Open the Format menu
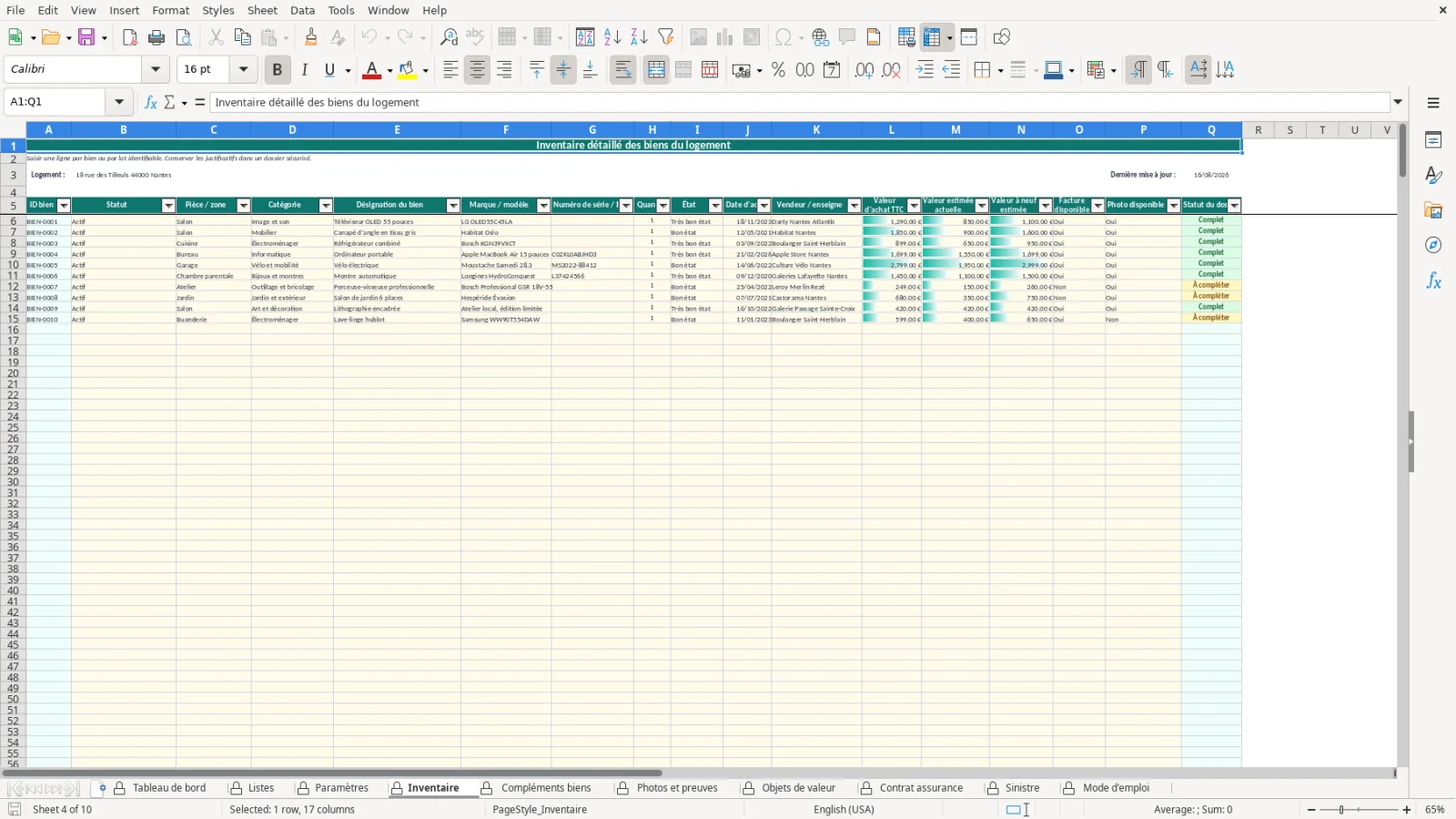1456x819 pixels. pos(170,10)
